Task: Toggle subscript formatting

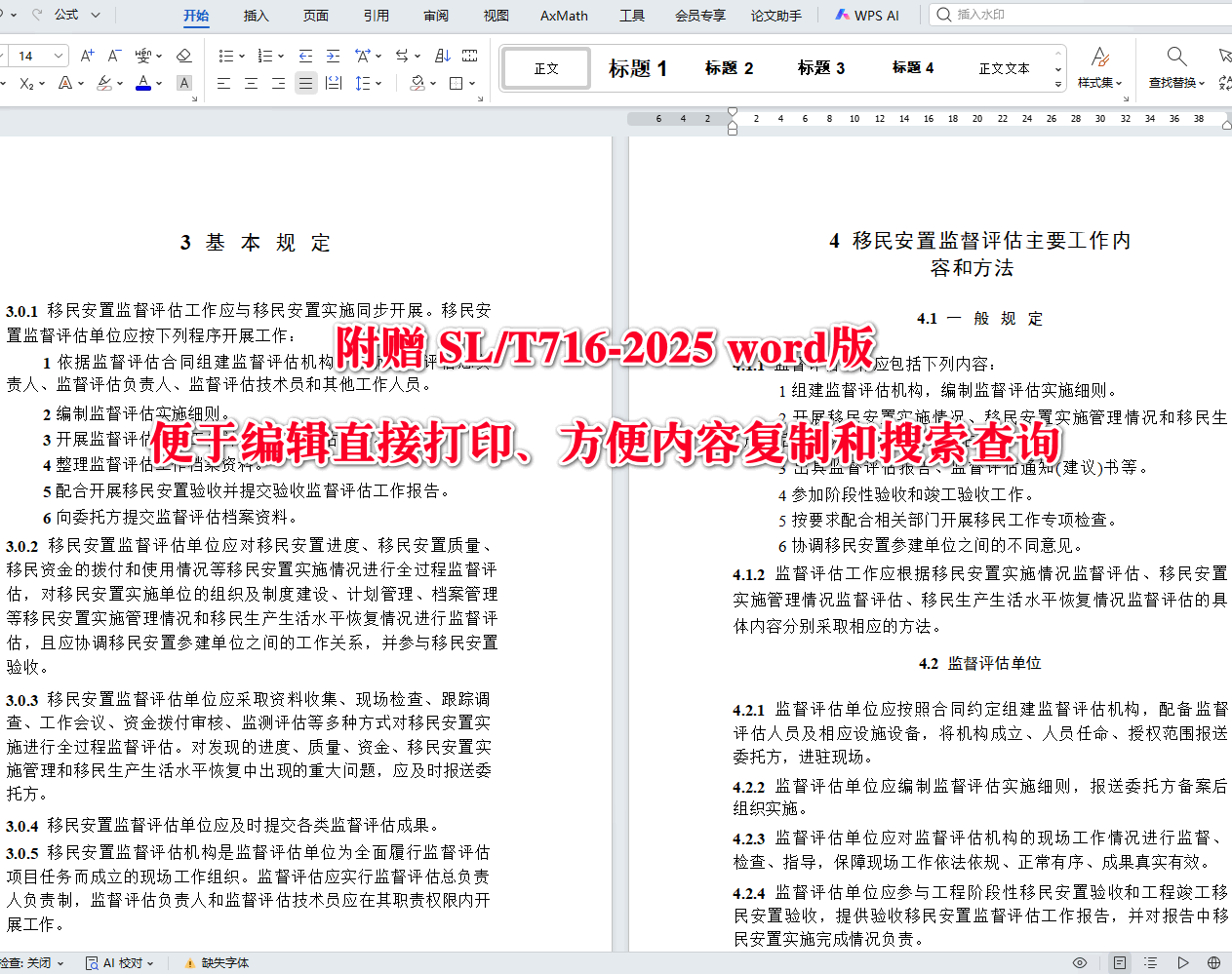Action: (27, 83)
